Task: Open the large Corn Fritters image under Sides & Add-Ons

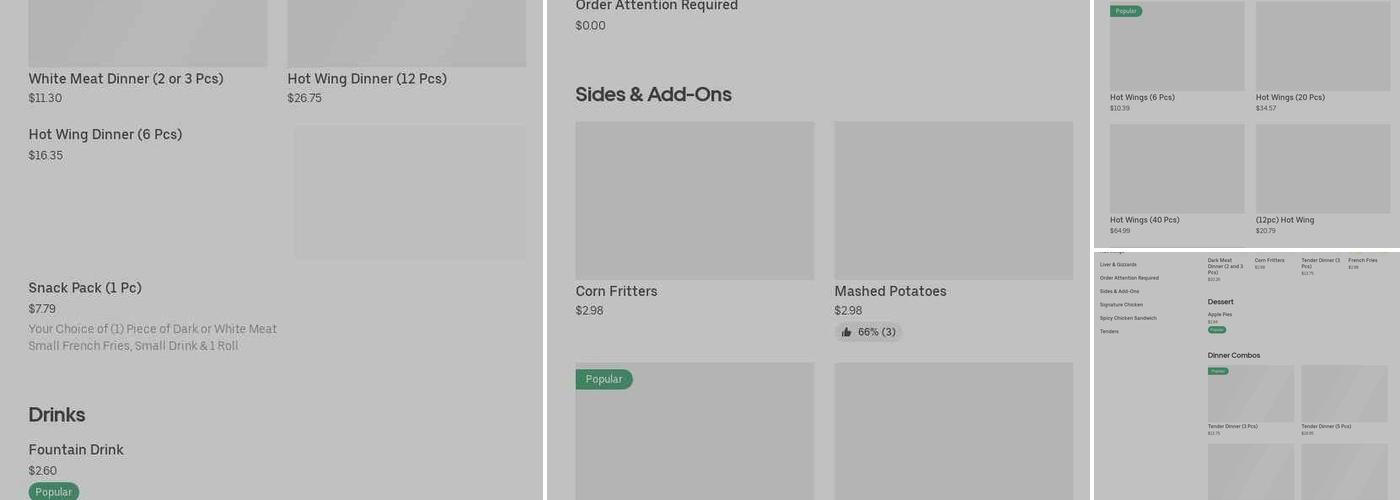Action: tap(694, 200)
